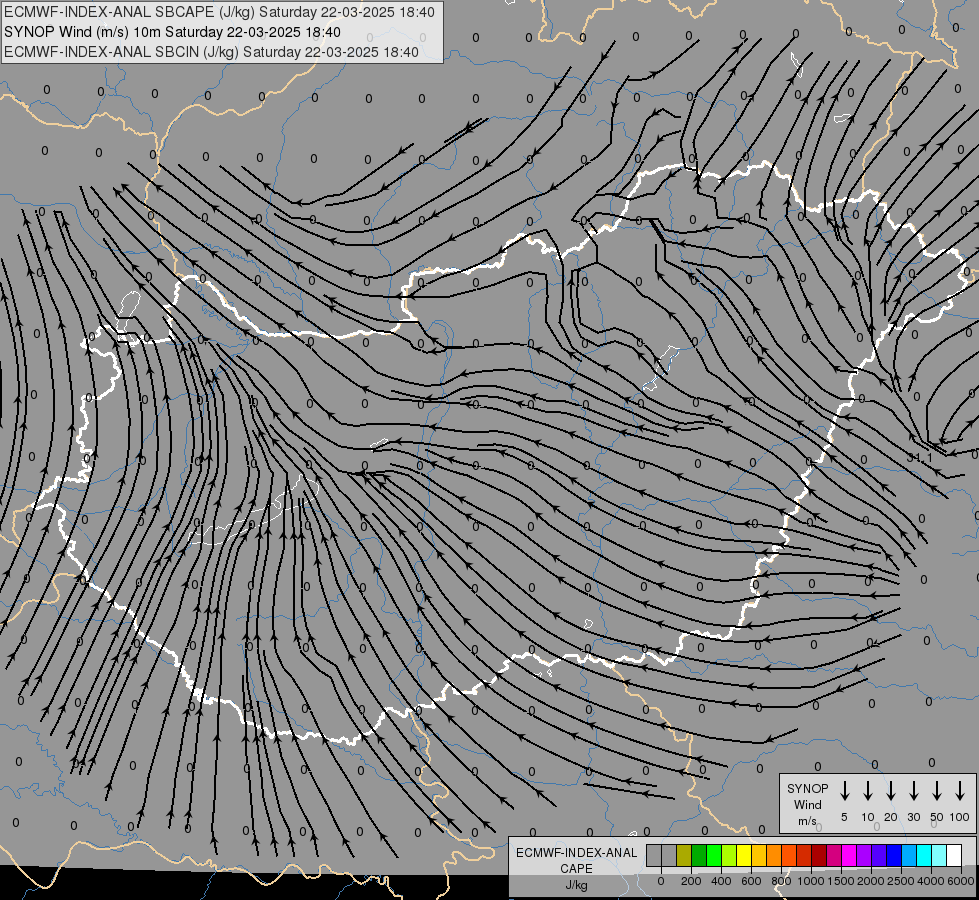Viewport: 979px width, 900px height.
Task: Click the 2000 tick label on the CAPE scale
Action: point(871,881)
